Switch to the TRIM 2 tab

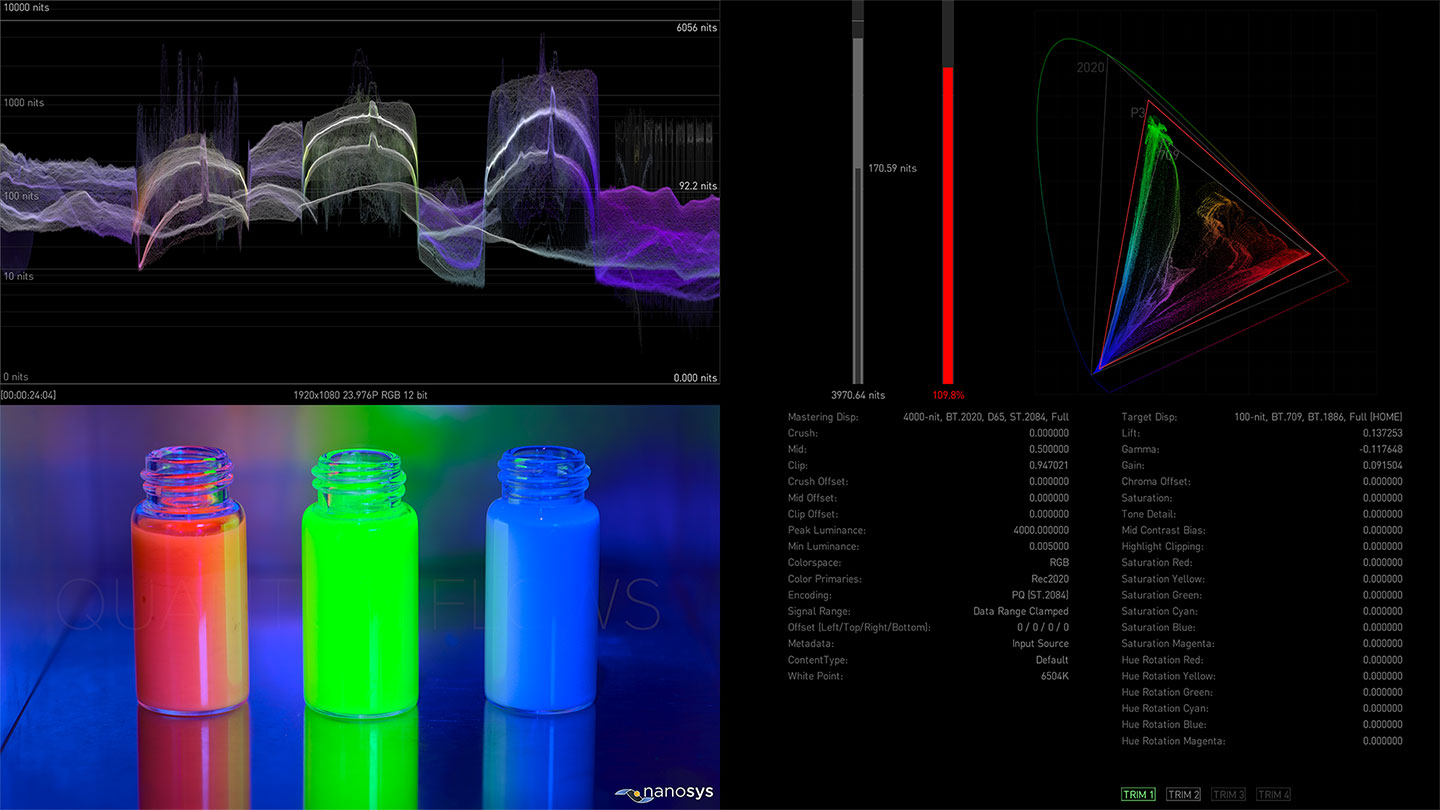click(1183, 794)
